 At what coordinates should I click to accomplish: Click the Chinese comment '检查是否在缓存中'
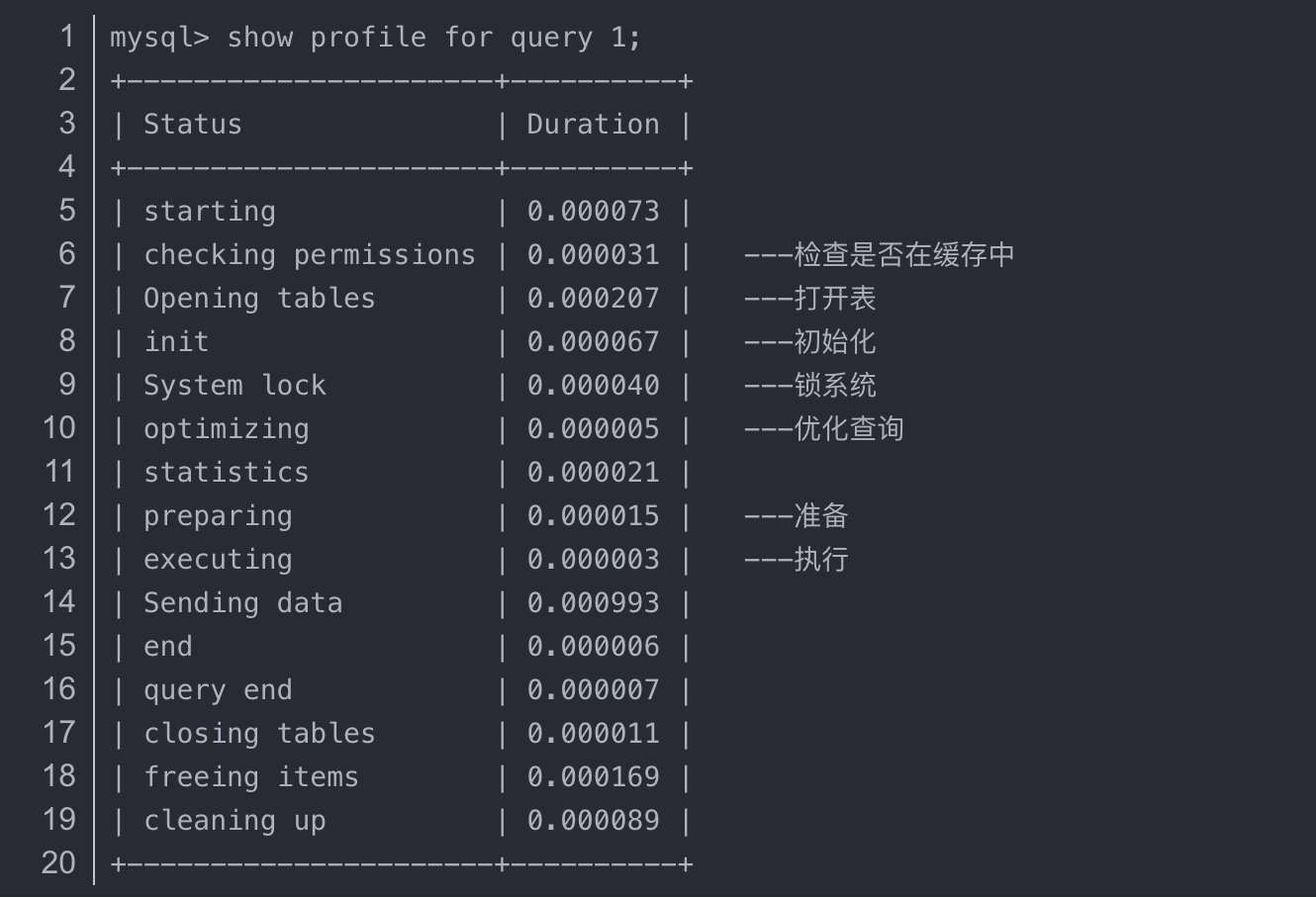pos(903,255)
